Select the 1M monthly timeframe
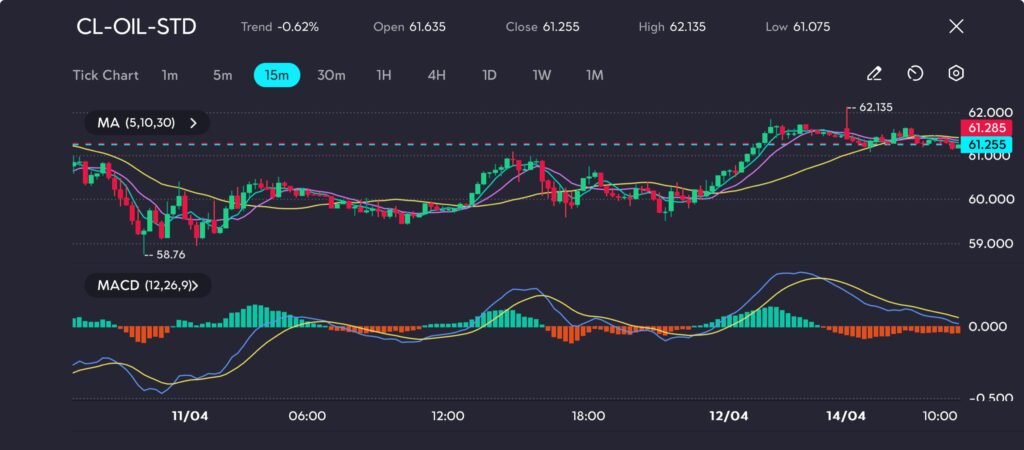 595,75
